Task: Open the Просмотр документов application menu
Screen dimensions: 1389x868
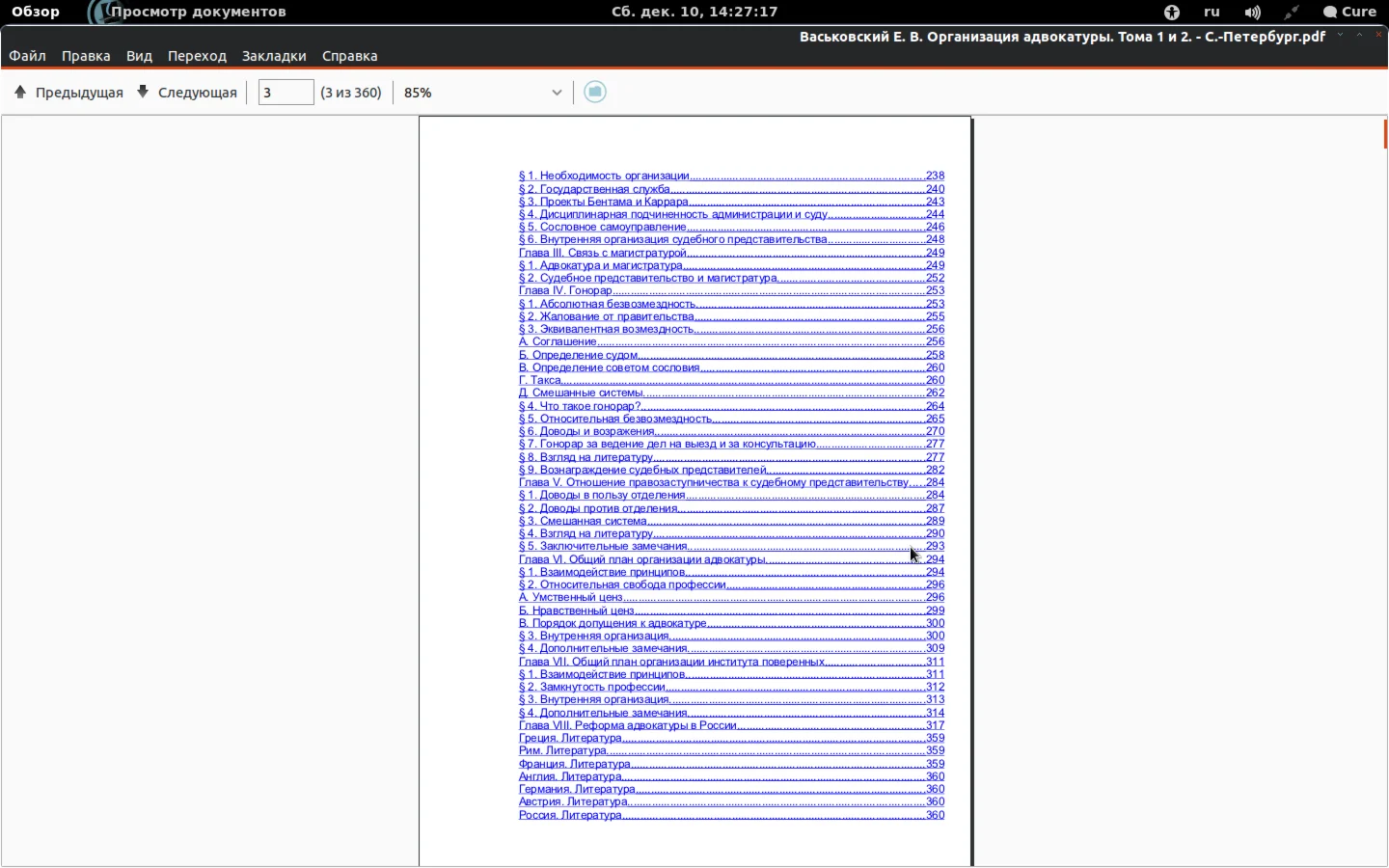Action: 198,12
